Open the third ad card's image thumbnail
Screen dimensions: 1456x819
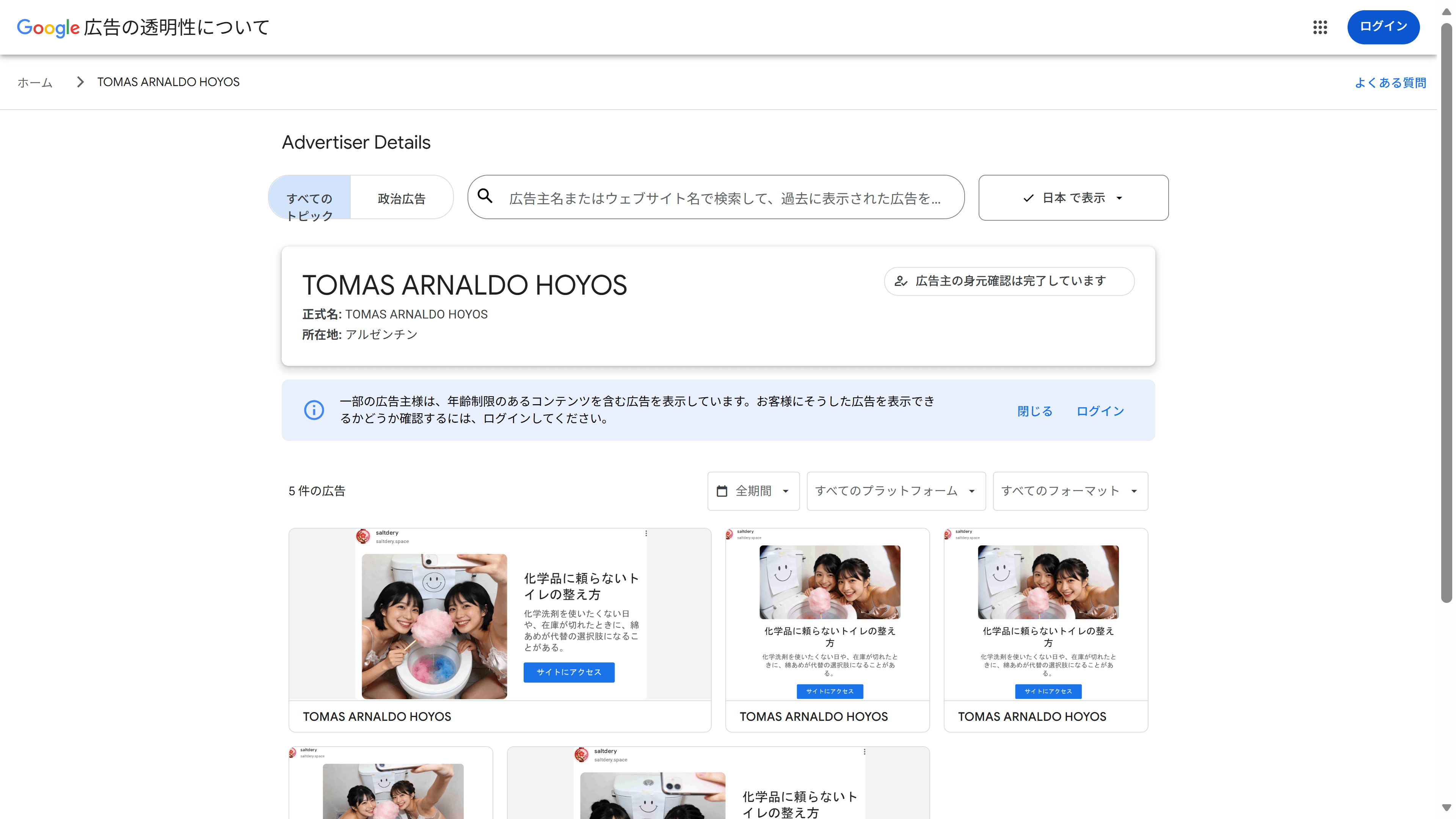1048,582
